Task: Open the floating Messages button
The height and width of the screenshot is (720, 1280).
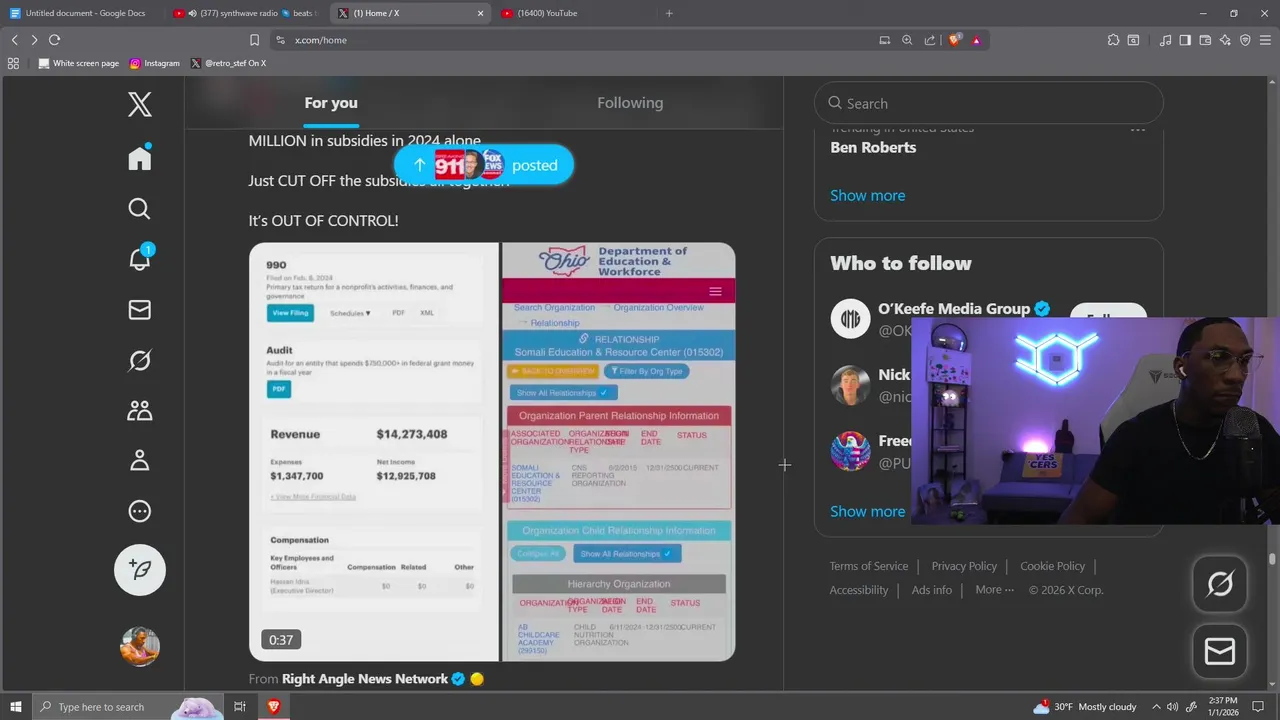Action: click(1220, 652)
